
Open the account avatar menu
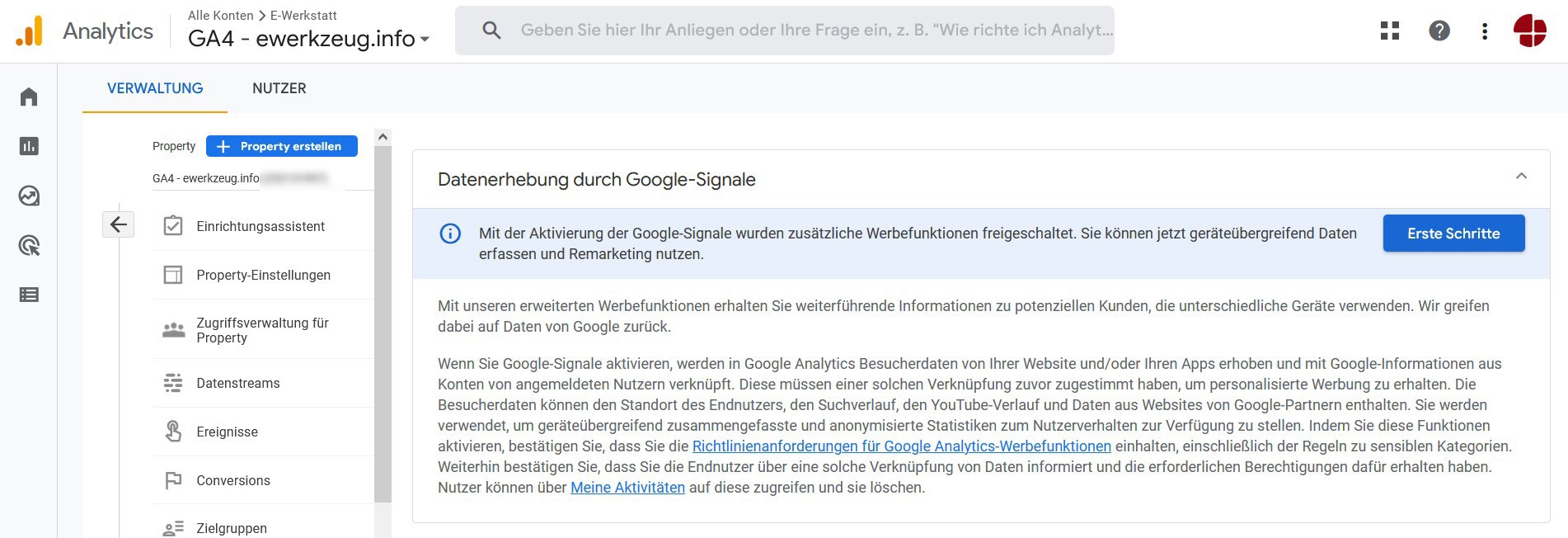click(1530, 31)
